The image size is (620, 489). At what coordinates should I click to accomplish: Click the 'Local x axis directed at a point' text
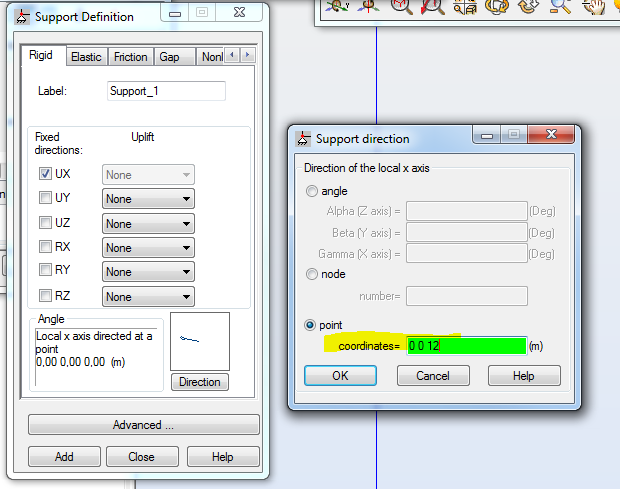pyautogui.click(x=94, y=342)
